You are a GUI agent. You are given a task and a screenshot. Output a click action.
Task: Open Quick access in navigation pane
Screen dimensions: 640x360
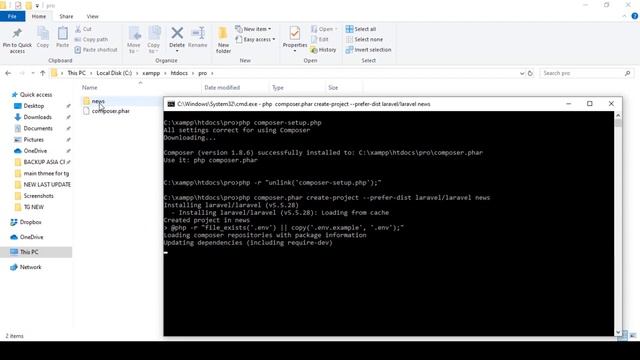pos(36,95)
